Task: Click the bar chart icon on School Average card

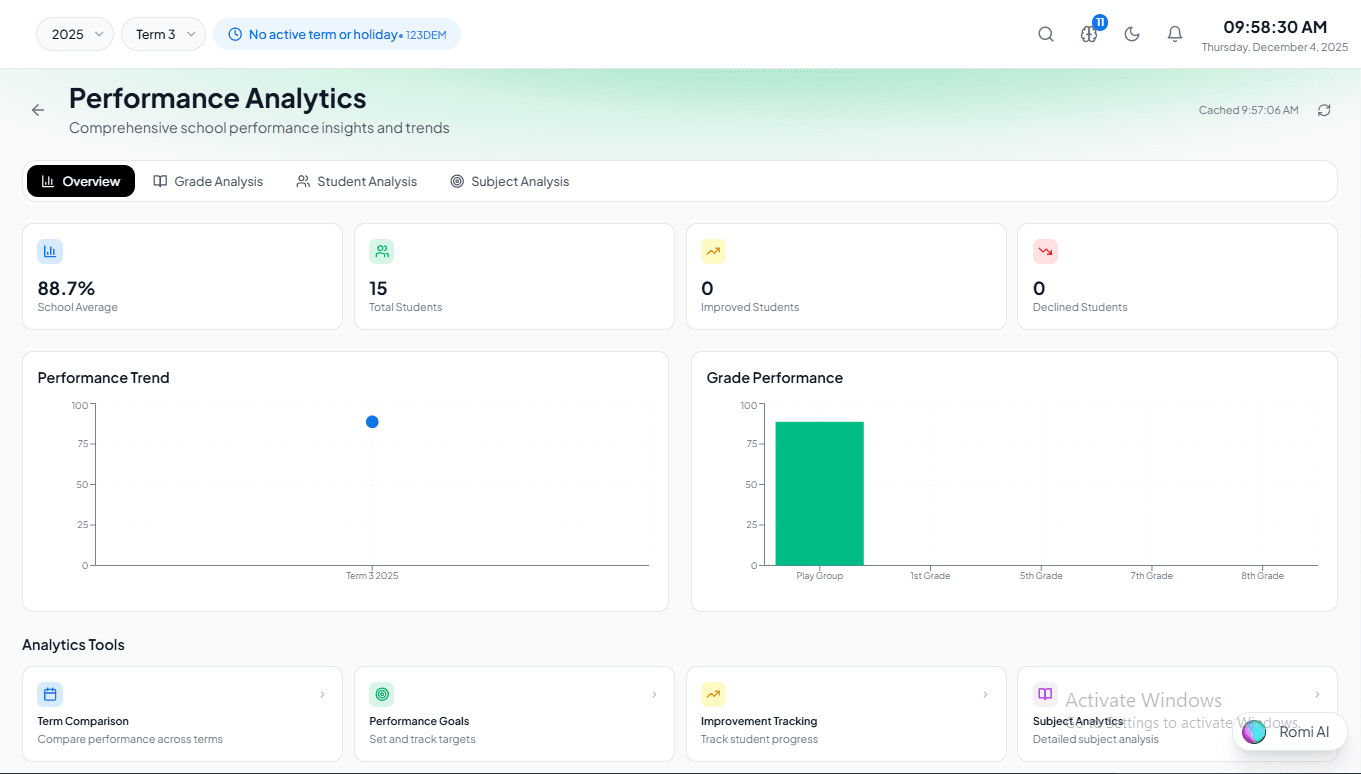Action: pyautogui.click(x=50, y=251)
